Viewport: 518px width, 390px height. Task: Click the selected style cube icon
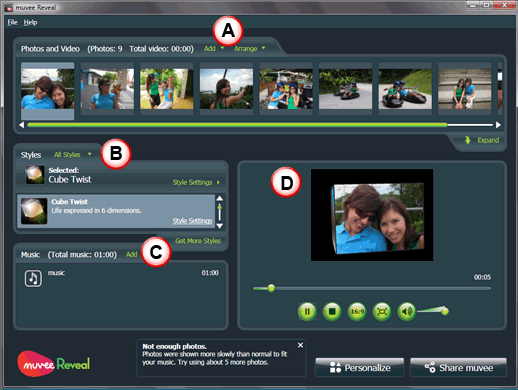pos(35,175)
